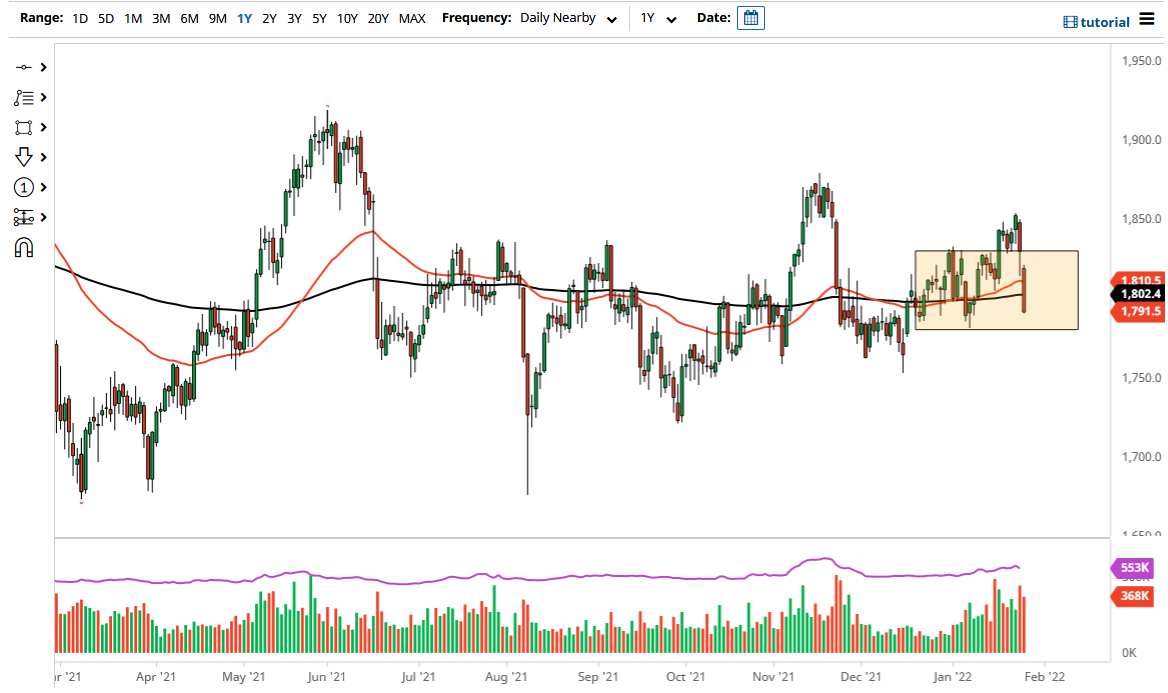Switch range to MAX

click(x=411, y=17)
